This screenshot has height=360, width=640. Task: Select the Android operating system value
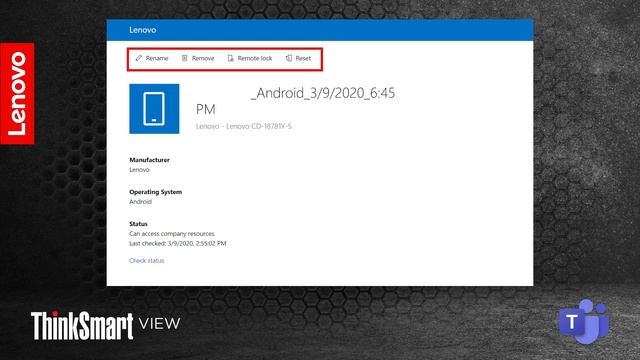(140, 202)
